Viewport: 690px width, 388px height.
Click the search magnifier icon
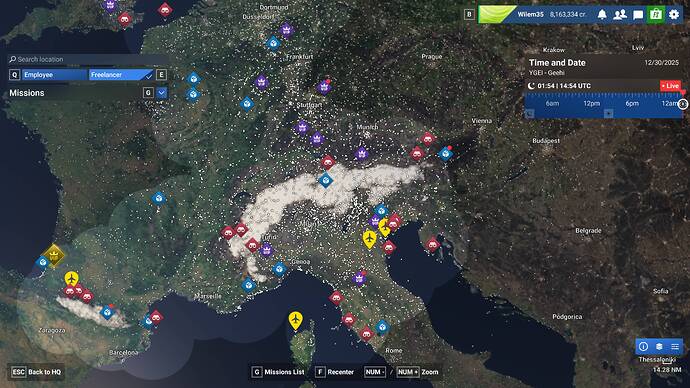pyautogui.click(x=13, y=59)
